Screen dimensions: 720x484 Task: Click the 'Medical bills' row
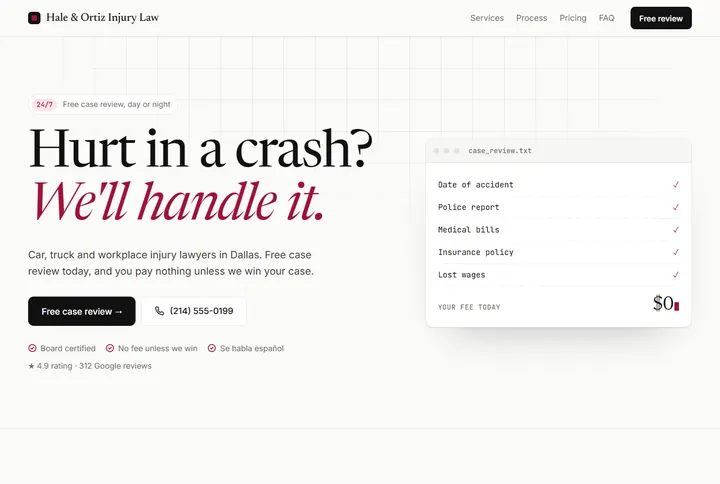(x=558, y=230)
